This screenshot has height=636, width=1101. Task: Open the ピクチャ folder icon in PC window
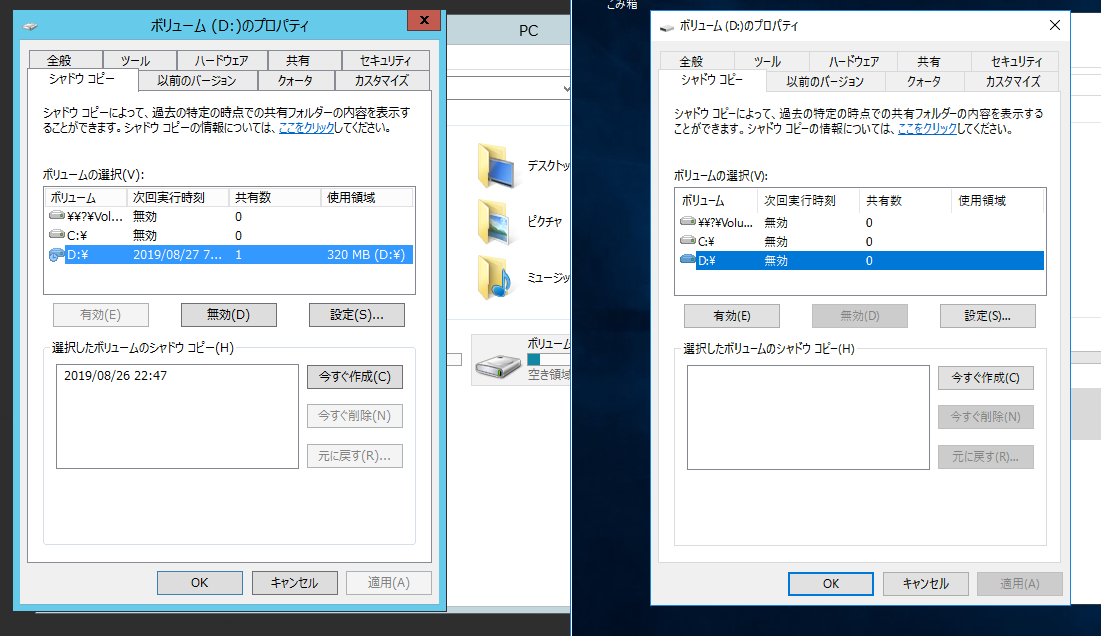(x=495, y=221)
